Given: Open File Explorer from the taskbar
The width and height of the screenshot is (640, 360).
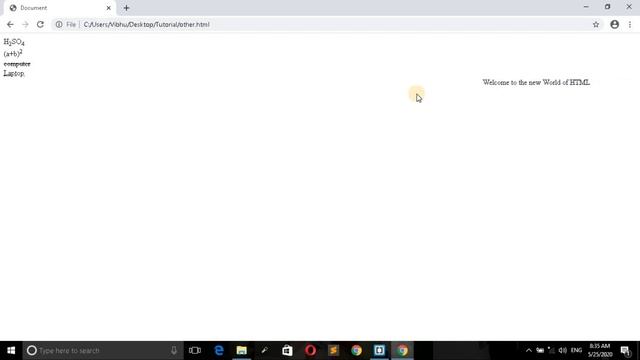Looking at the screenshot, I should 242,350.
